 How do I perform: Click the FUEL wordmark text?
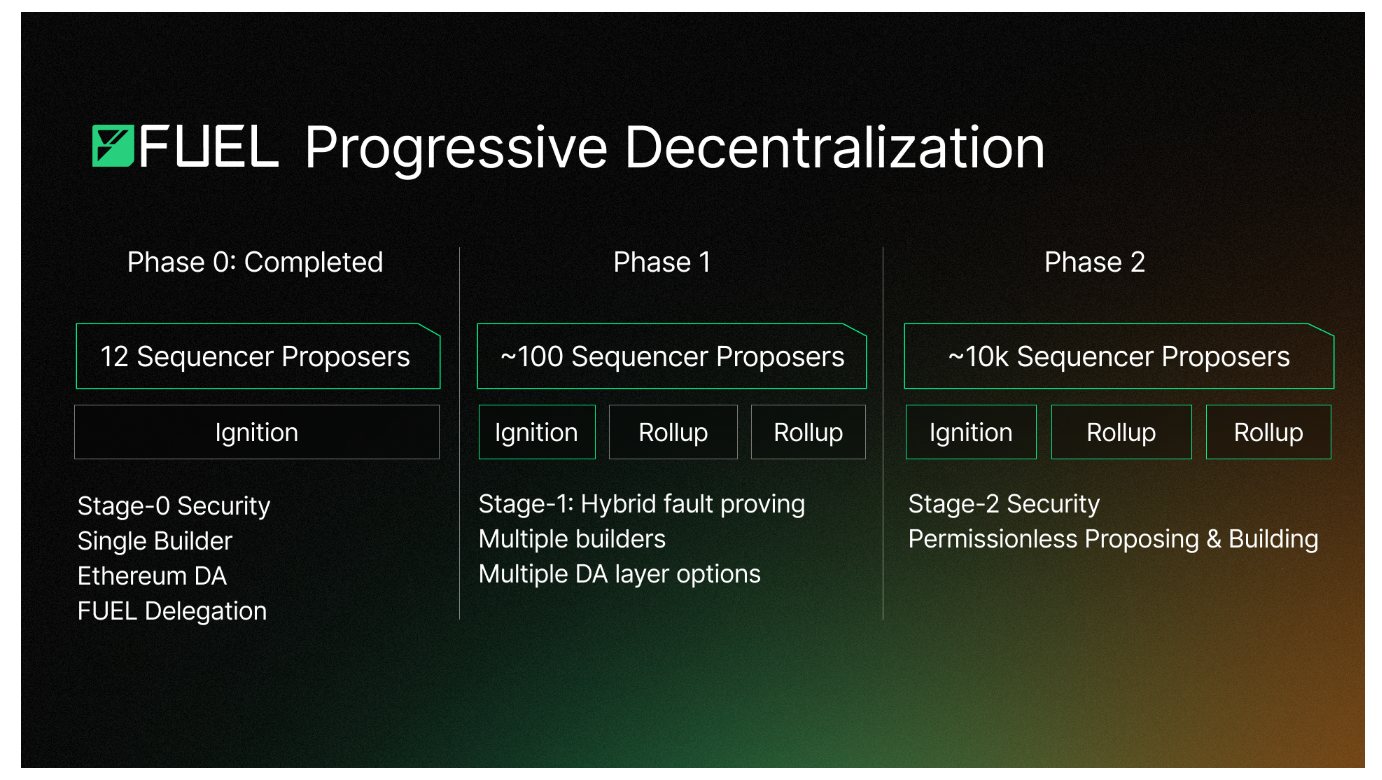(x=208, y=147)
